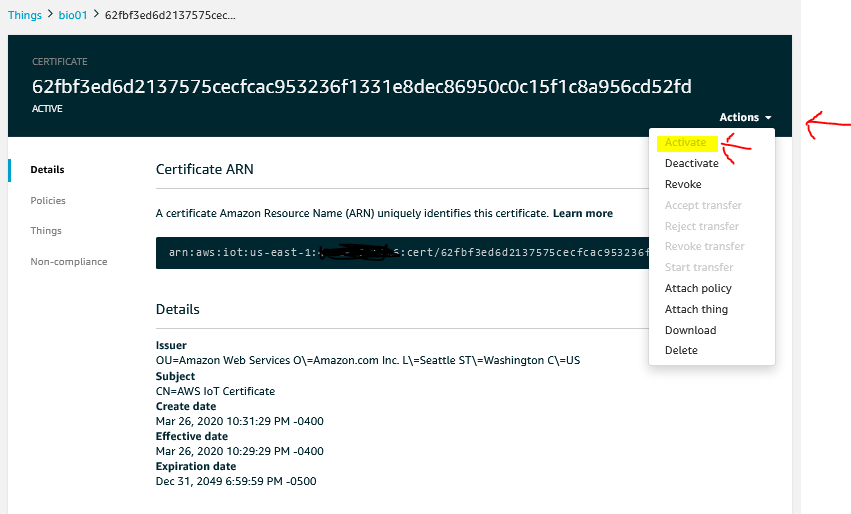
Task: Click the certificate ID heading
Action: click(x=361, y=86)
